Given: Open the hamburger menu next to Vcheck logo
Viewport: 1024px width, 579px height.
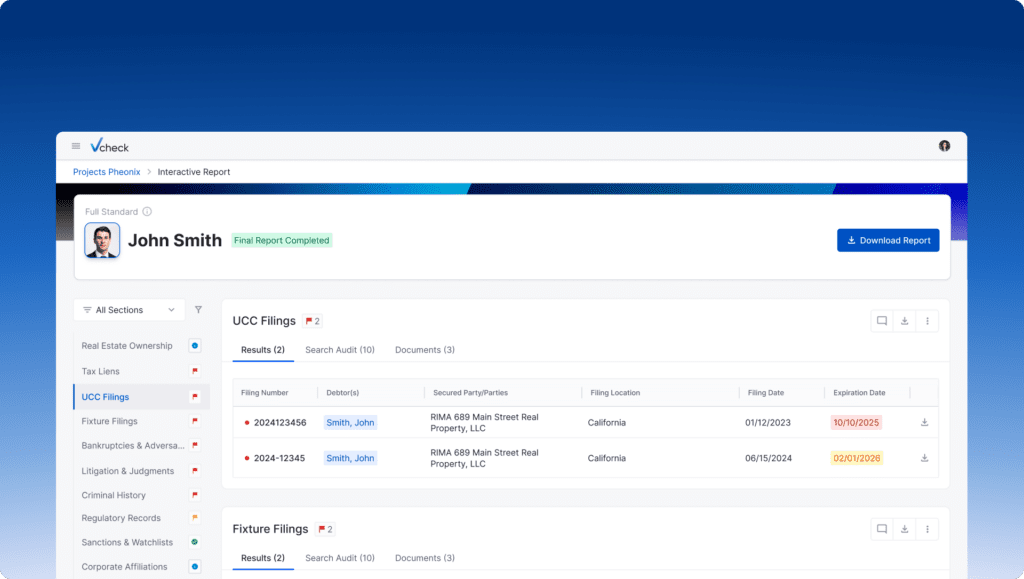Looking at the screenshot, I should pyautogui.click(x=75, y=146).
